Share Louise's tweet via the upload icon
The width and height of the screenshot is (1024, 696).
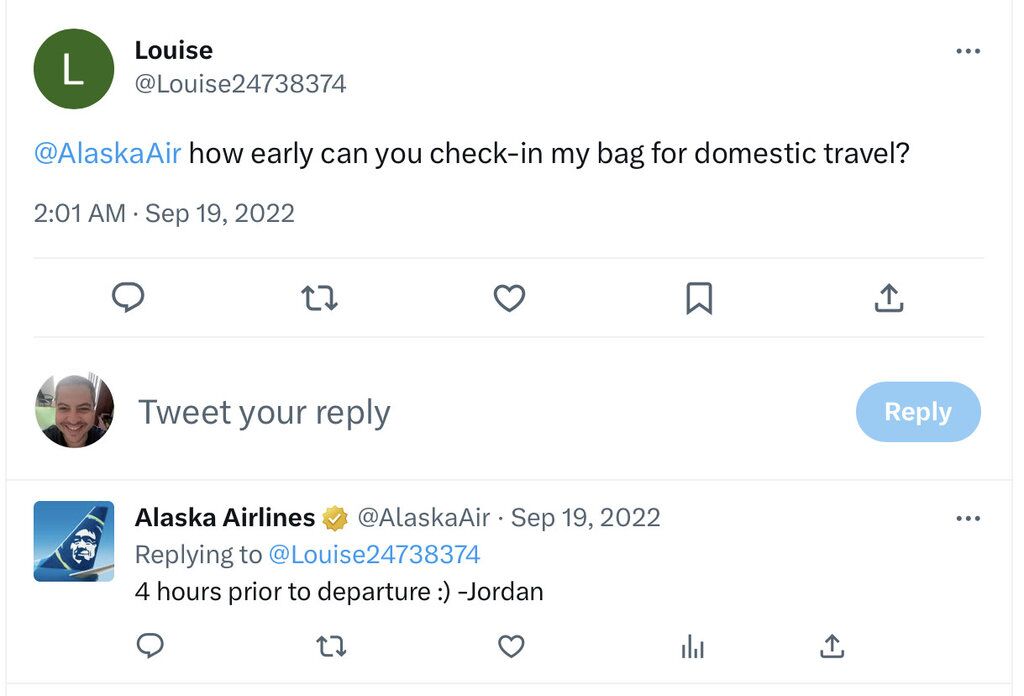point(889,298)
